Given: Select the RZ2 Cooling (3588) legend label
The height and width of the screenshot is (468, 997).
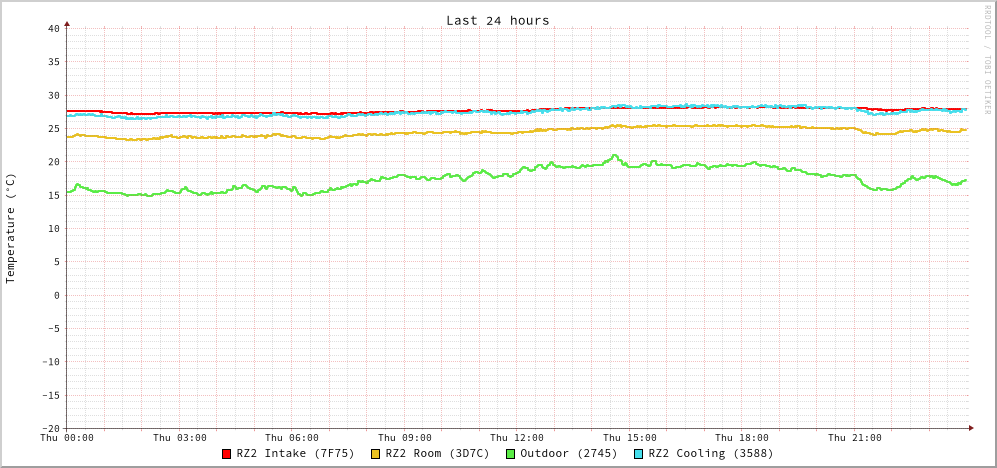Looking at the screenshot, I should click(x=710, y=454).
